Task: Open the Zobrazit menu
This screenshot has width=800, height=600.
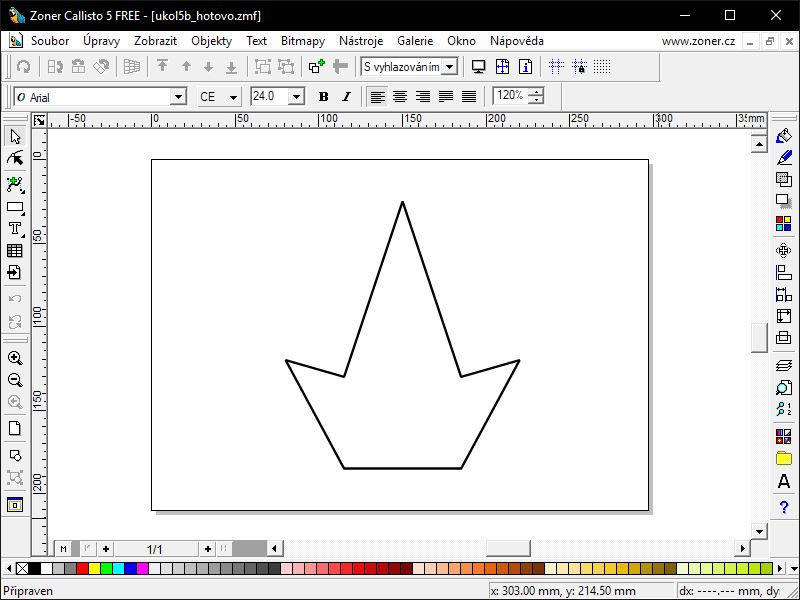Action: point(156,41)
